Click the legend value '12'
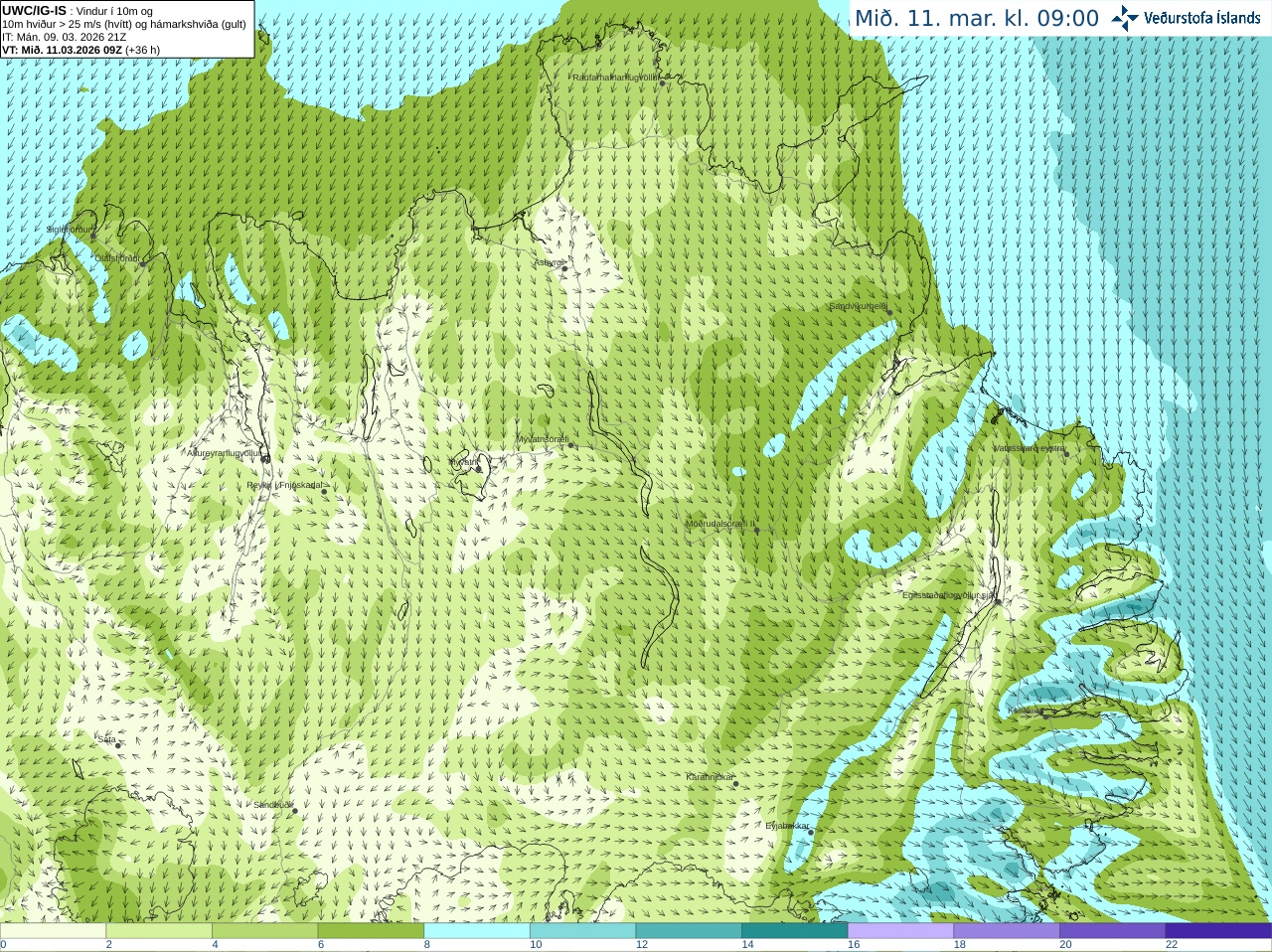The height and width of the screenshot is (952, 1272). [642, 945]
